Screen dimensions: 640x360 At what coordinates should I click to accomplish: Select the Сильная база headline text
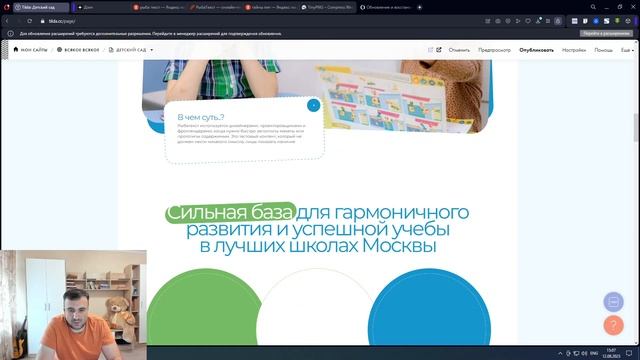pos(230,212)
